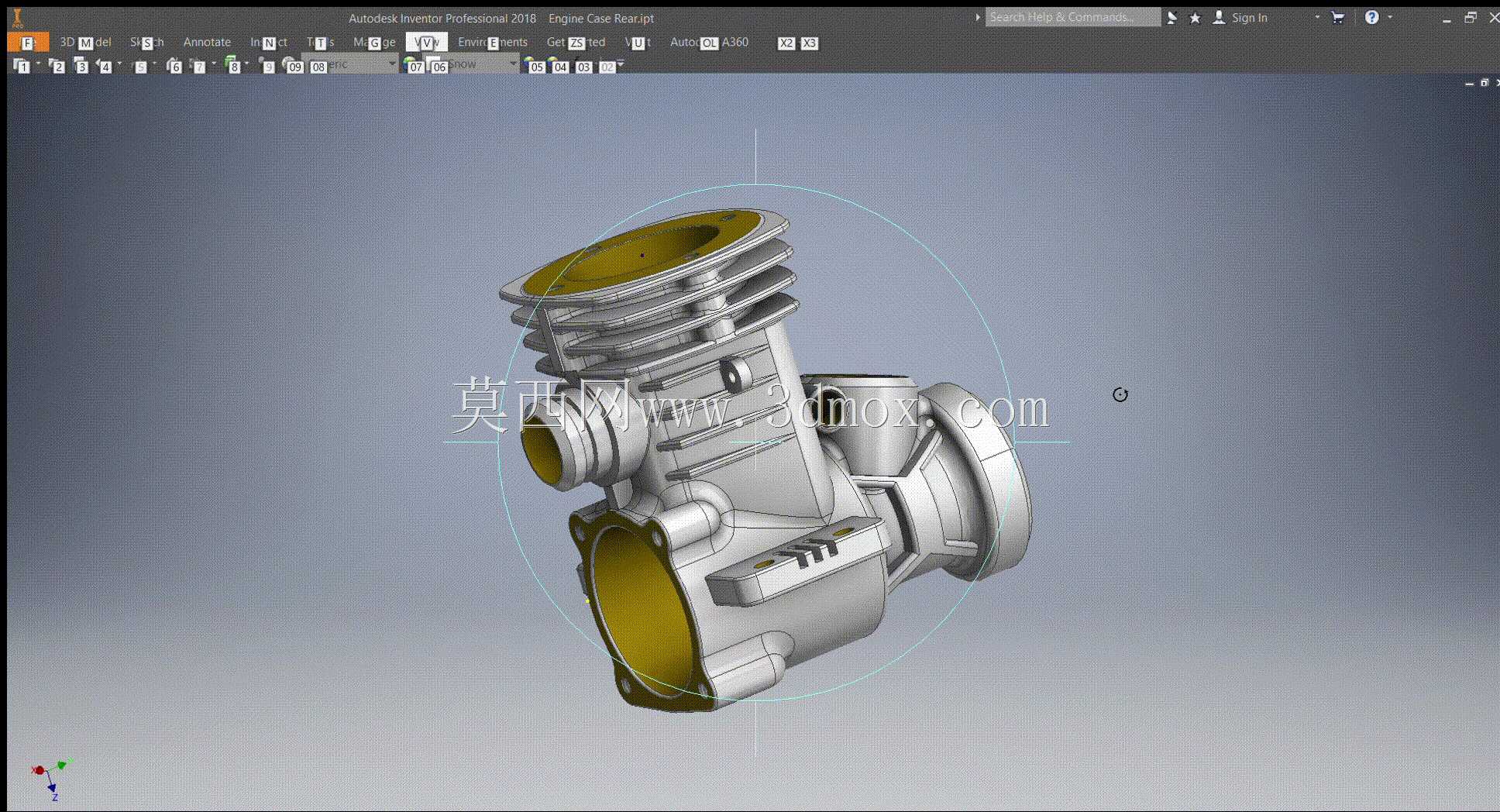
Task: Click in Search Help & Commands field
Action: [x=1073, y=17]
